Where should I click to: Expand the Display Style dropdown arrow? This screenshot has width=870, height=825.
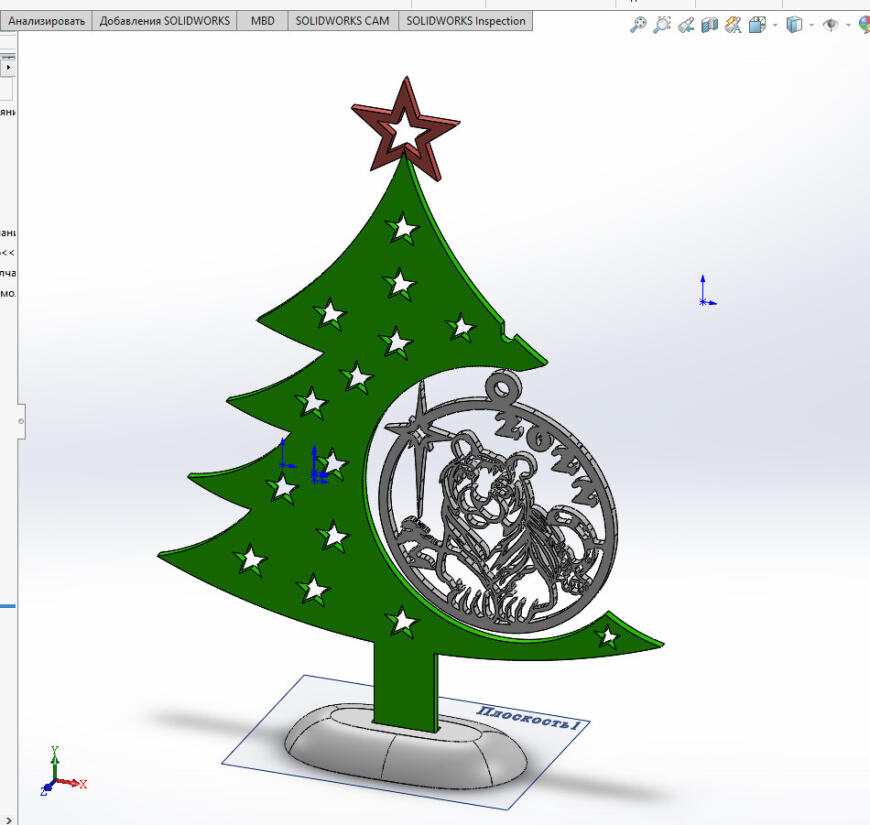coord(812,26)
